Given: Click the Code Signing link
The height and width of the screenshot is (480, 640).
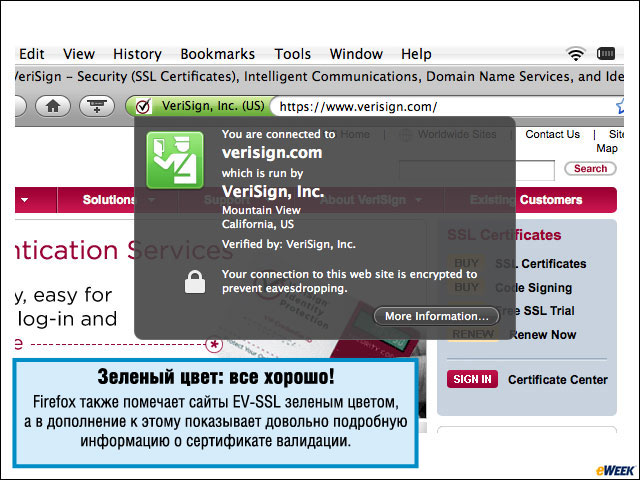Looking at the screenshot, I should 533,288.
